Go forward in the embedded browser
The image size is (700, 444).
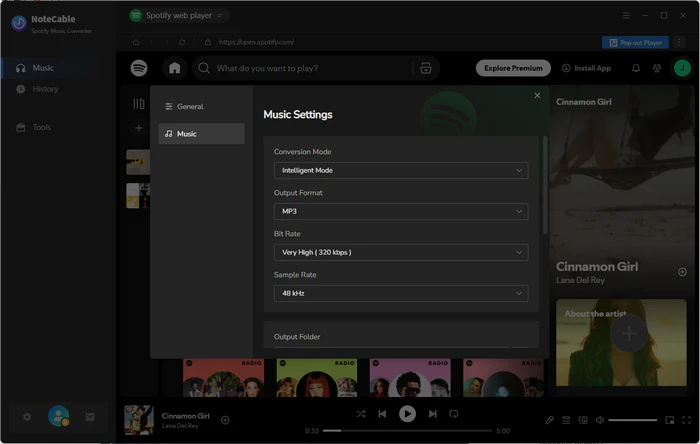(x=167, y=42)
